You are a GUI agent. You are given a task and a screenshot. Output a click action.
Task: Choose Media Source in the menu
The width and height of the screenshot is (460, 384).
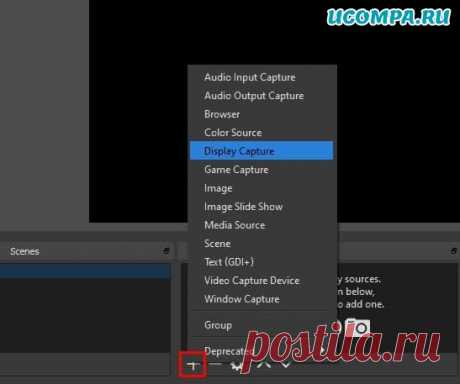pyautogui.click(x=261, y=225)
